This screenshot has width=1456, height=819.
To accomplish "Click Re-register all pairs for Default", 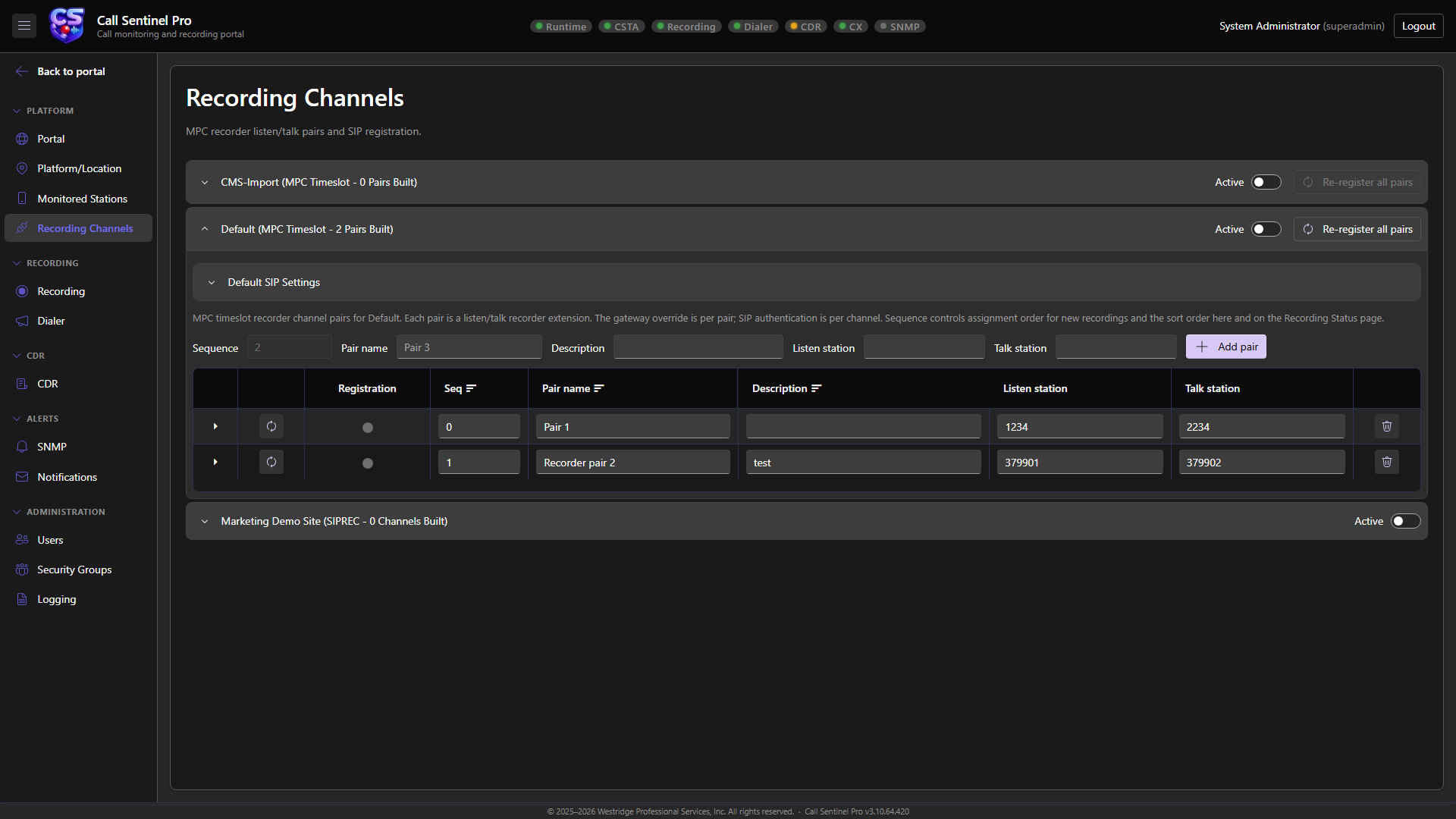I will pos(1357,229).
